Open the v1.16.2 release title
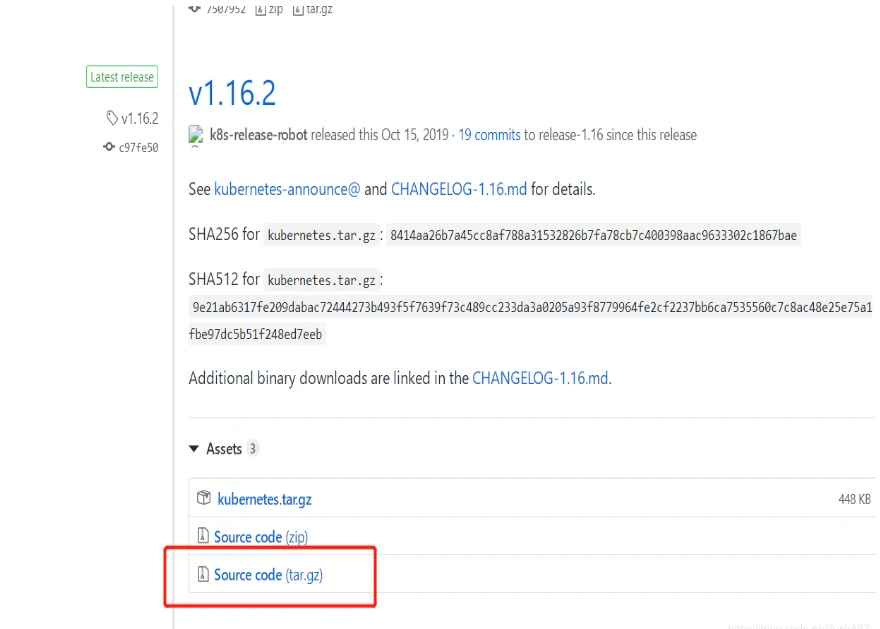 click(232, 93)
